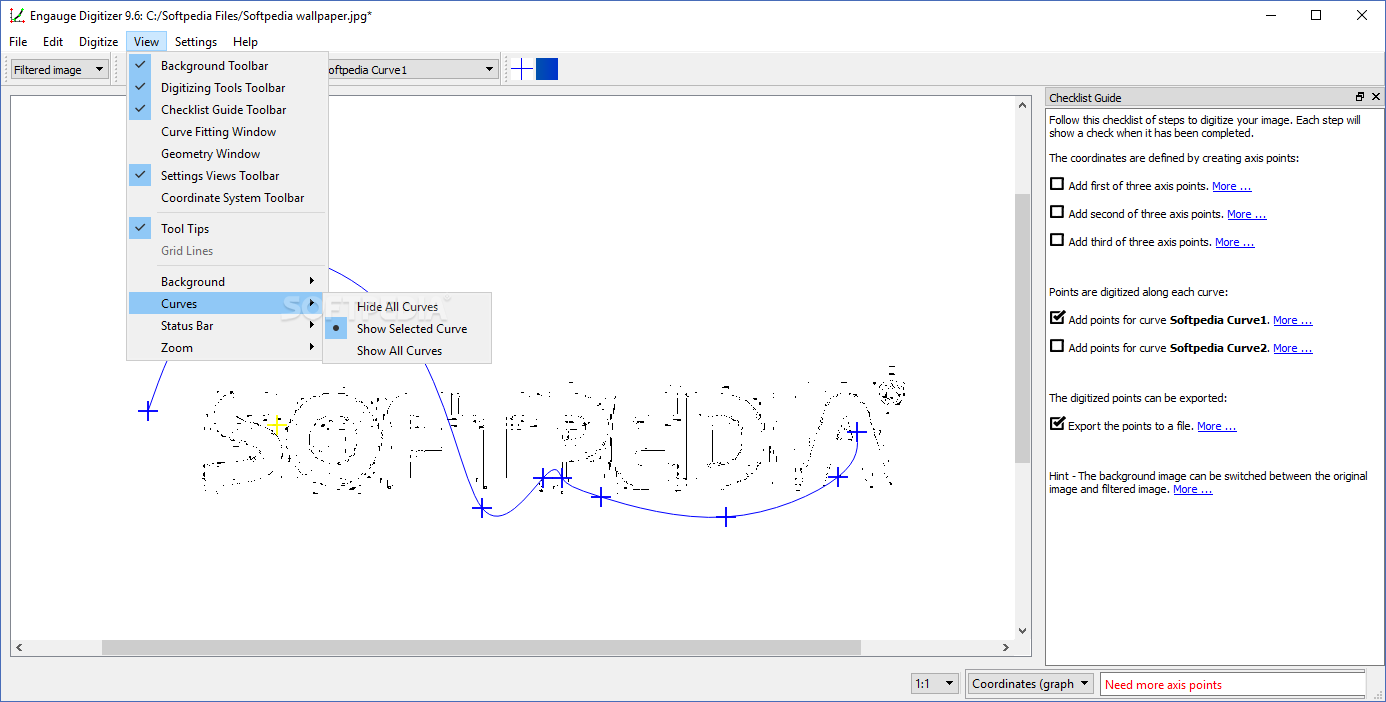Select Show All Curves option

click(x=407, y=351)
